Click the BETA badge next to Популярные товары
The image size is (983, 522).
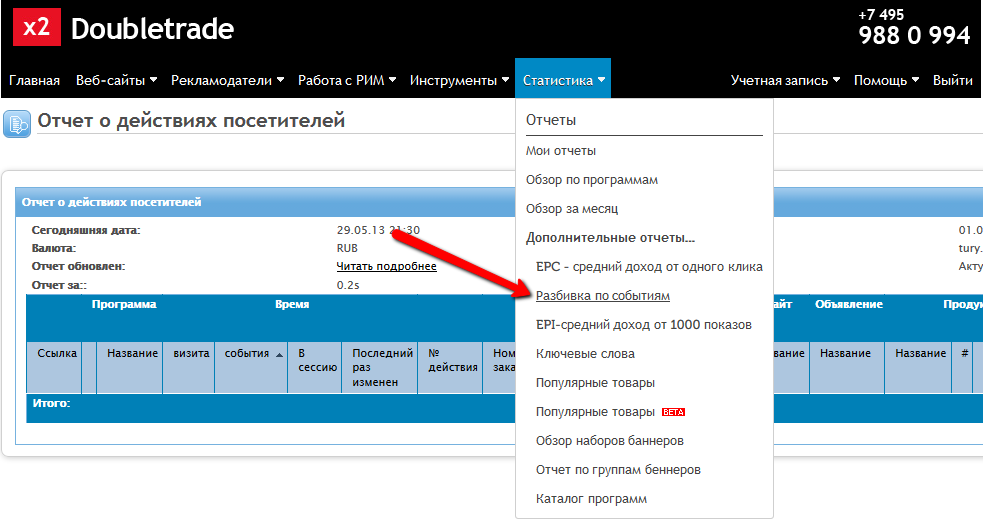coord(673,412)
